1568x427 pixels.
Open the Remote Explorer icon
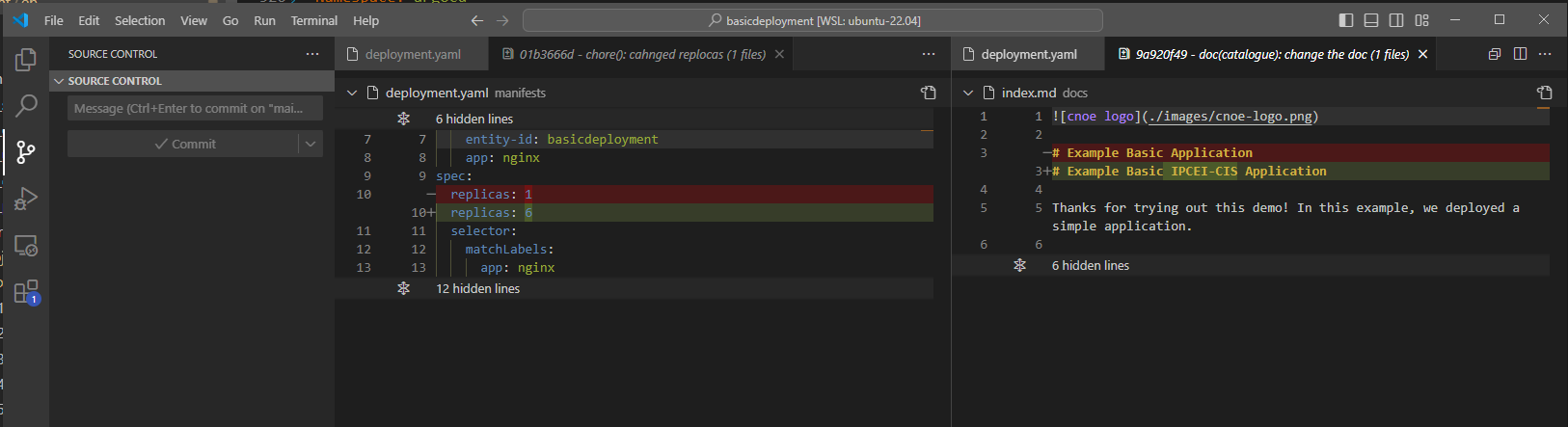tap(26, 246)
